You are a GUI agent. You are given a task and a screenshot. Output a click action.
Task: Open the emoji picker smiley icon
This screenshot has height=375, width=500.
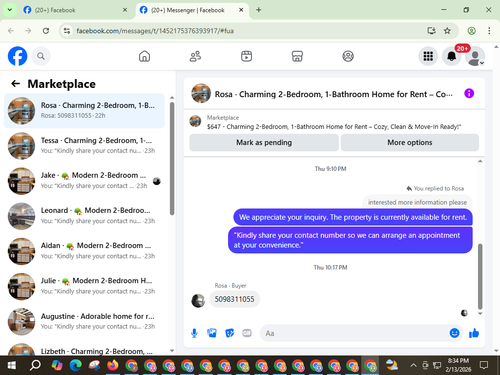(454, 333)
